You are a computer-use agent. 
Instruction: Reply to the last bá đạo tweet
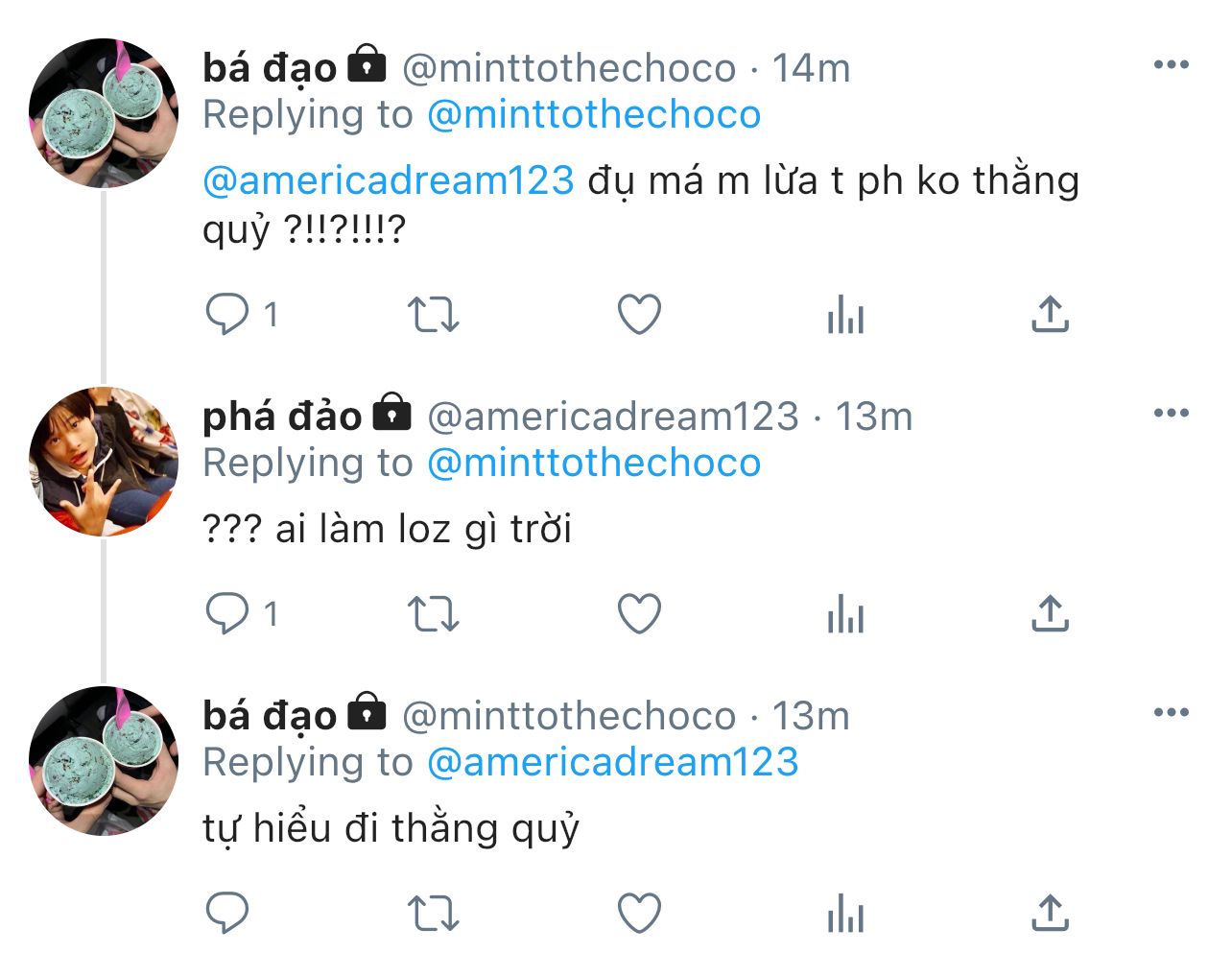pyautogui.click(x=227, y=913)
